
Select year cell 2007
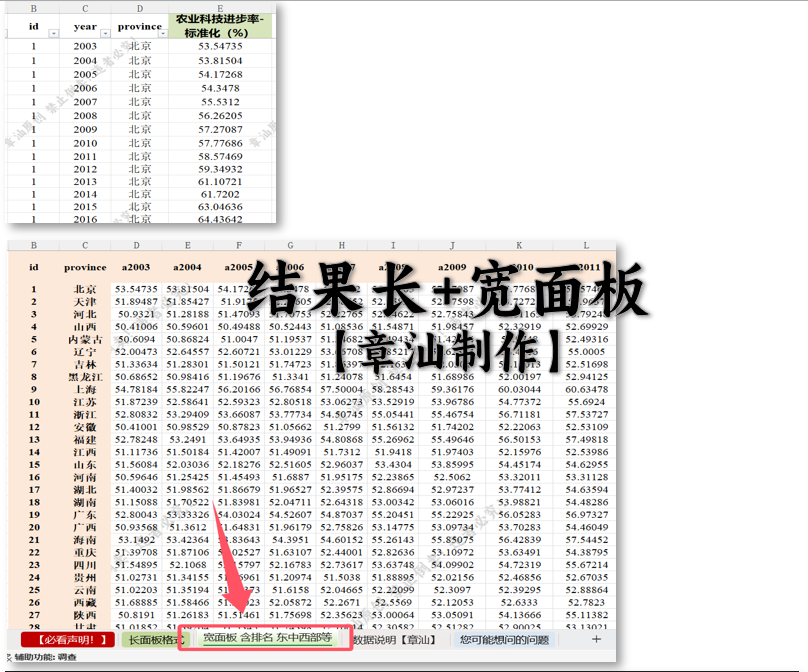point(85,102)
